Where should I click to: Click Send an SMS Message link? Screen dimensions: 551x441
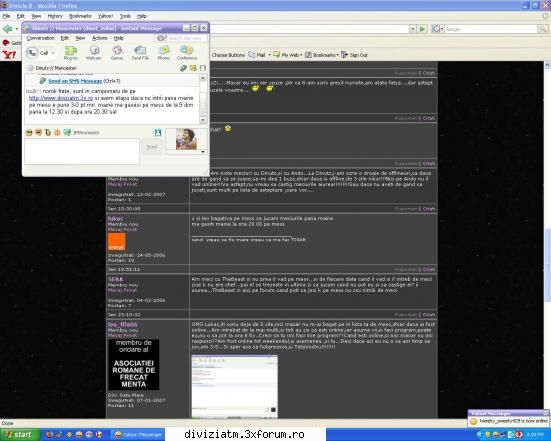pos(75,81)
